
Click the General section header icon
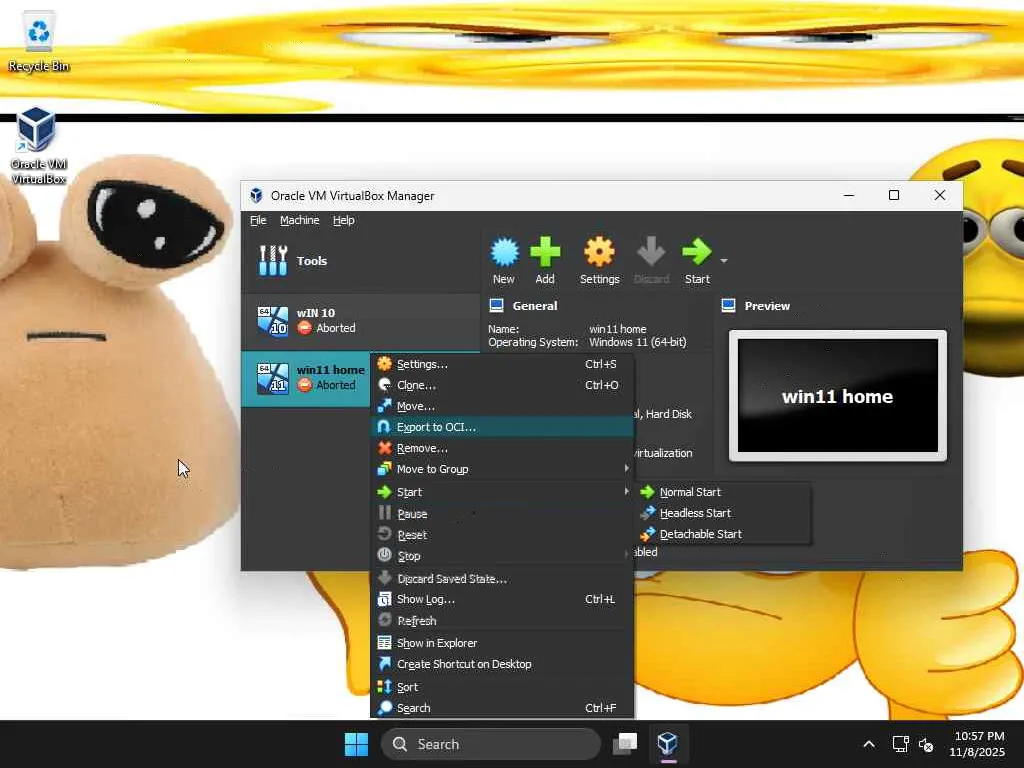[496, 306]
